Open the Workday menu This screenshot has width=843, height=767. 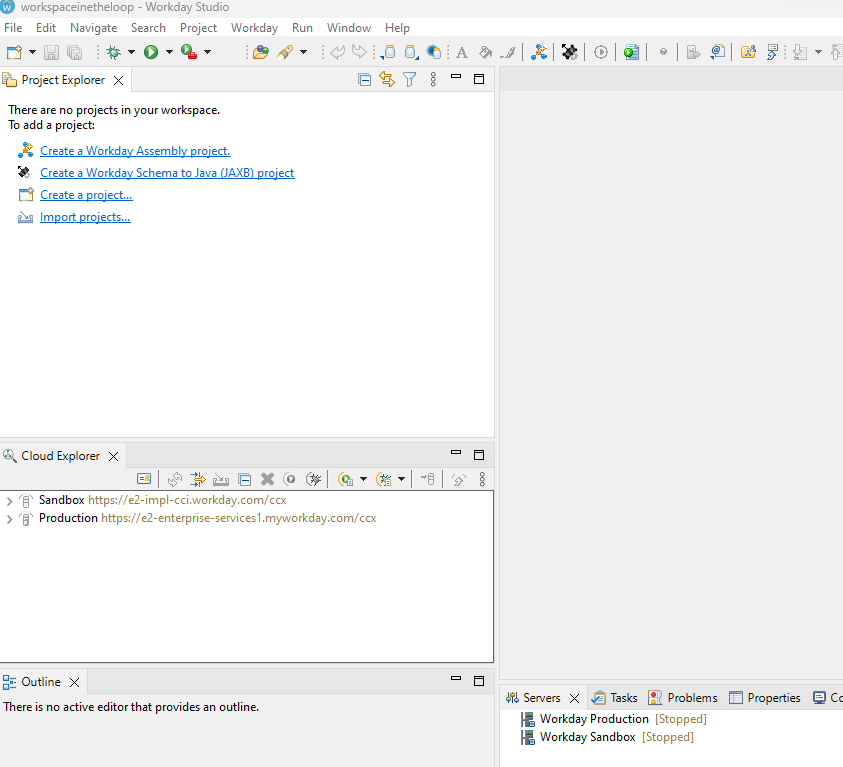click(x=254, y=27)
